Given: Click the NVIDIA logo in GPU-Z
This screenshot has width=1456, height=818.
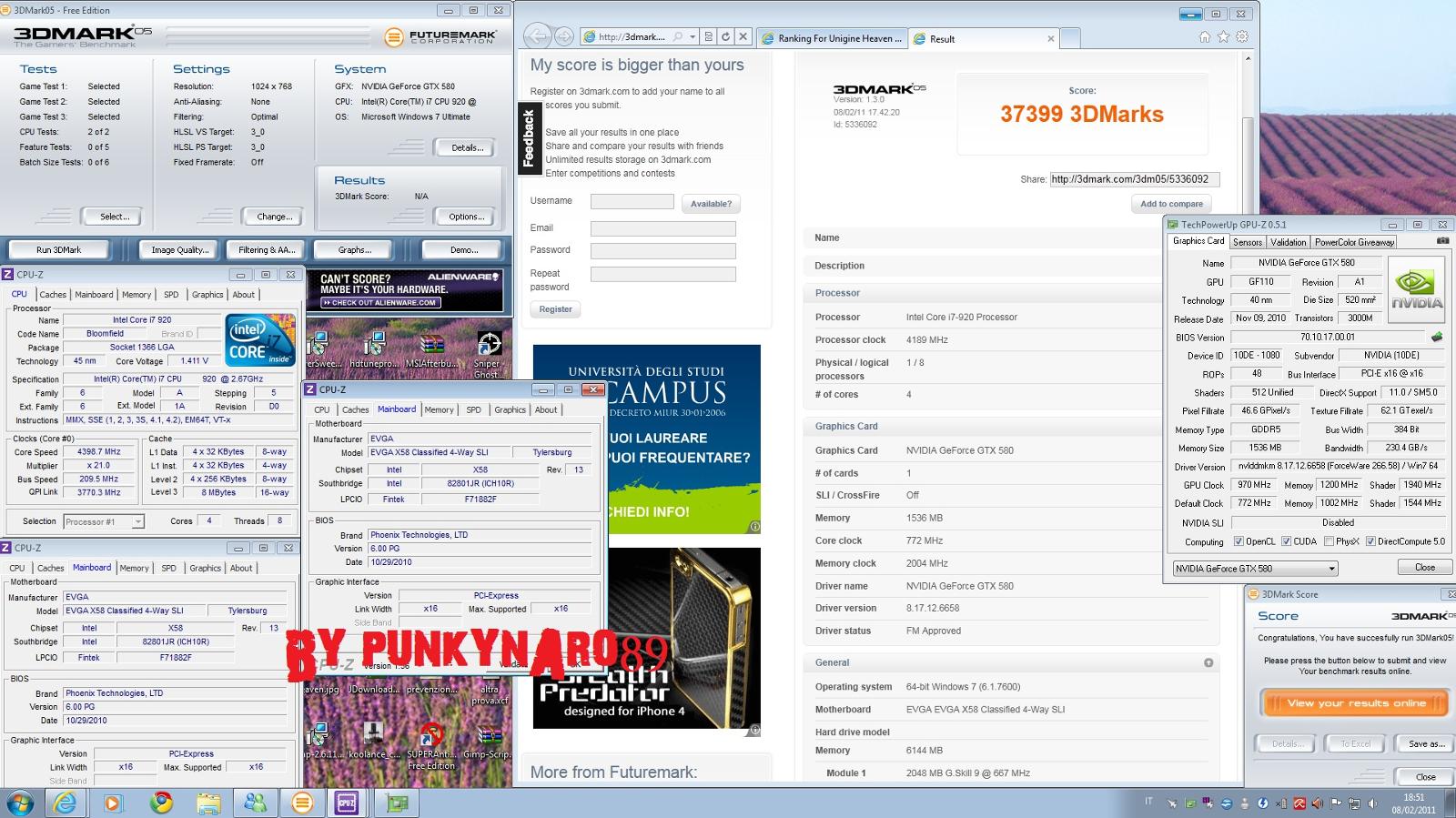Looking at the screenshot, I should pos(1416,289).
